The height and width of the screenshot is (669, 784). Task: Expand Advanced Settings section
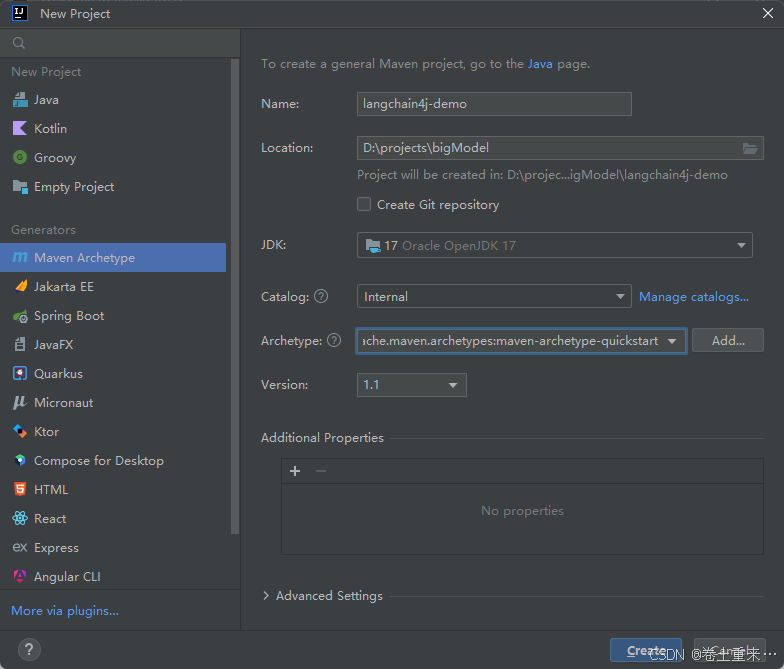pyautogui.click(x=266, y=596)
